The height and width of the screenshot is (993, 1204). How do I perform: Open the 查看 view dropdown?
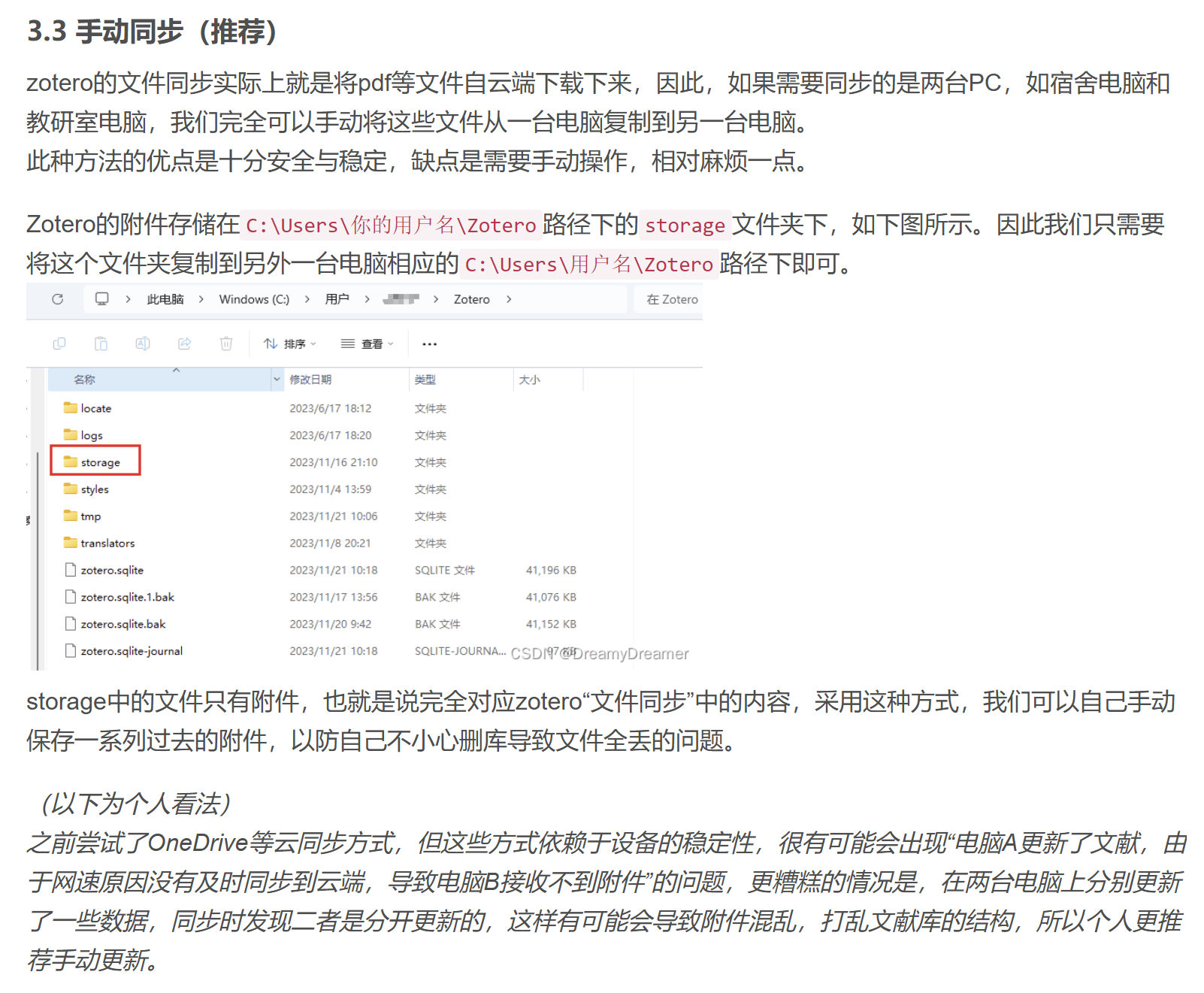coord(368,344)
